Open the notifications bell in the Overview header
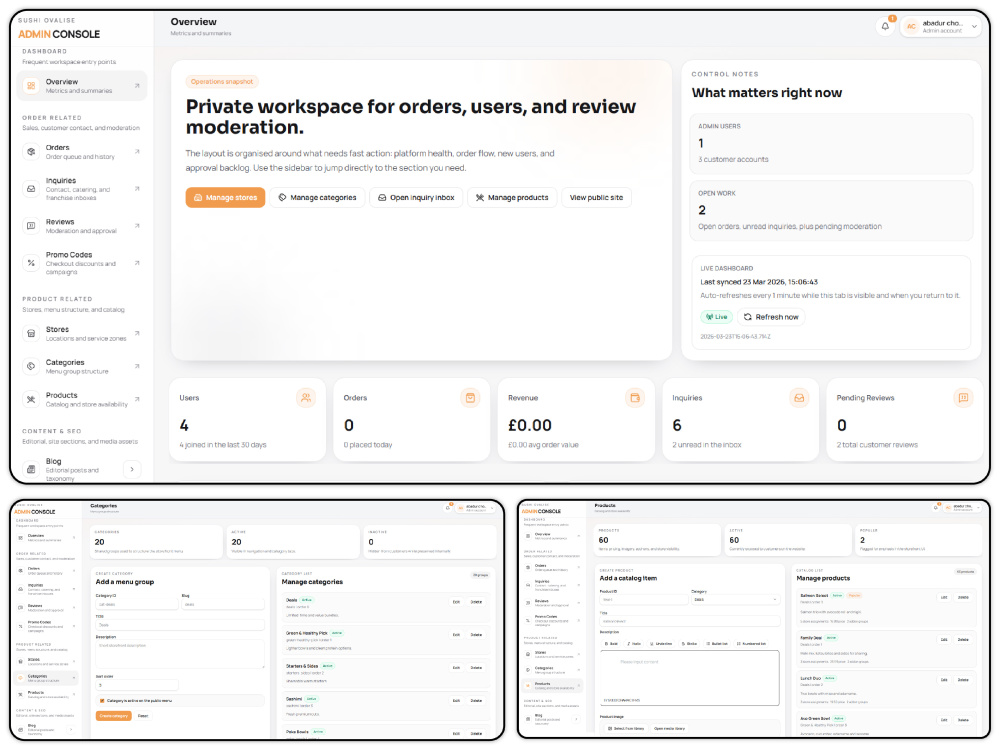1000x750 pixels. (885, 26)
